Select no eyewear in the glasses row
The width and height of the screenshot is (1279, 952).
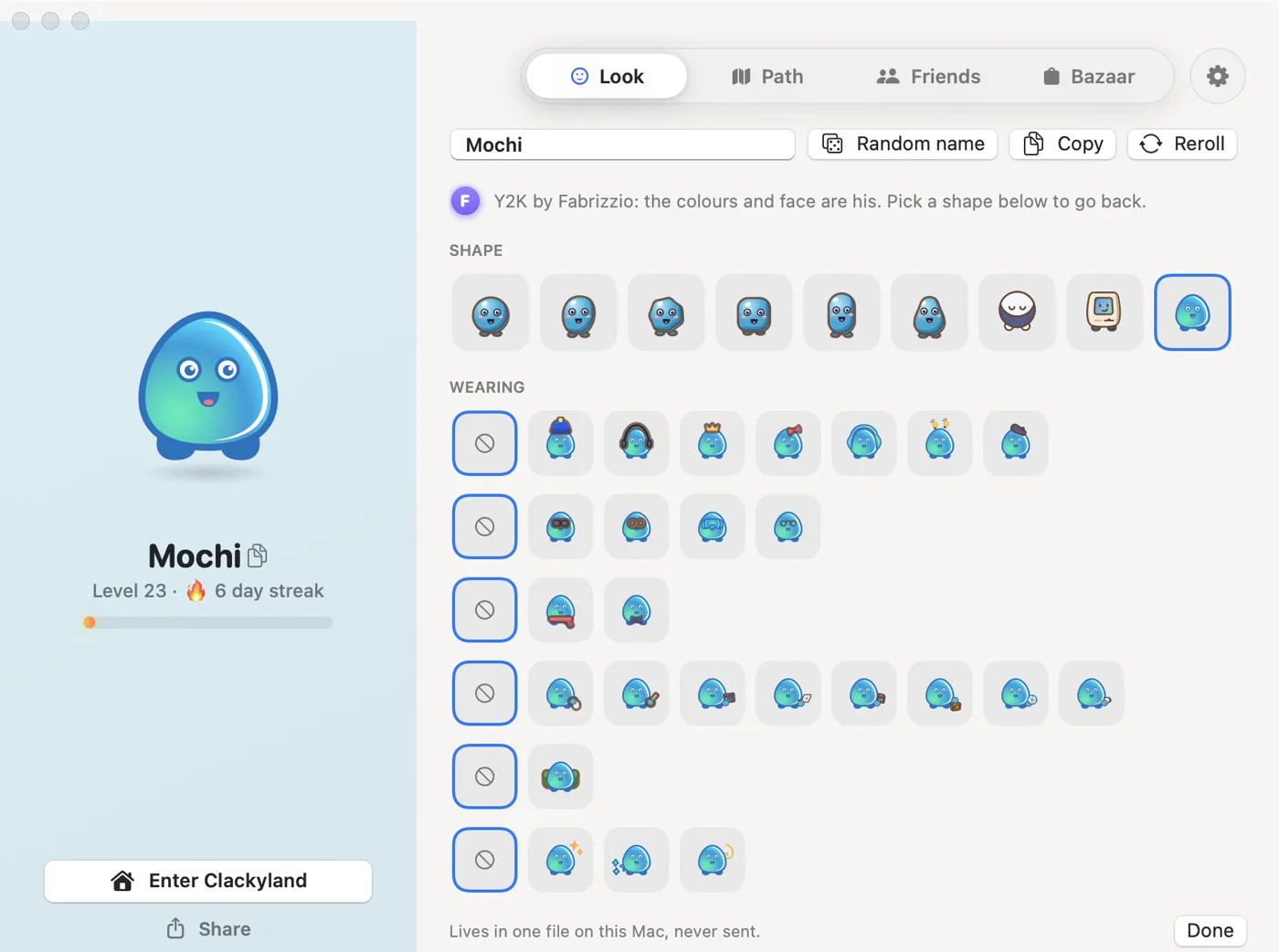(x=485, y=526)
